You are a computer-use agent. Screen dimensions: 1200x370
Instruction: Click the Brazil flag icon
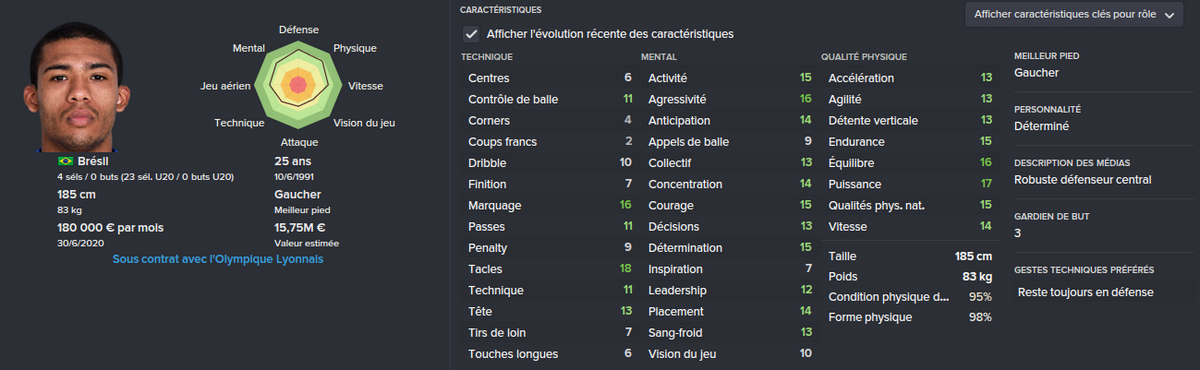tap(66, 161)
